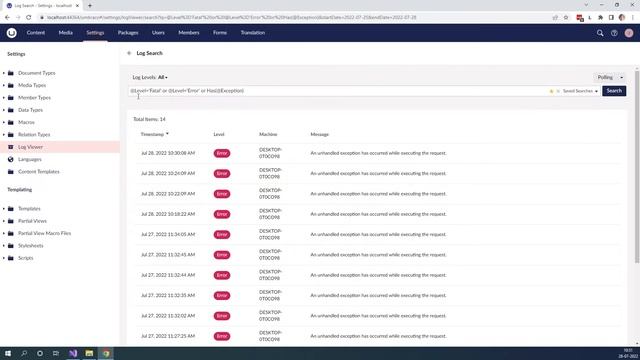
Task: Open Task View on the taskbar
Action: [56, 353]
